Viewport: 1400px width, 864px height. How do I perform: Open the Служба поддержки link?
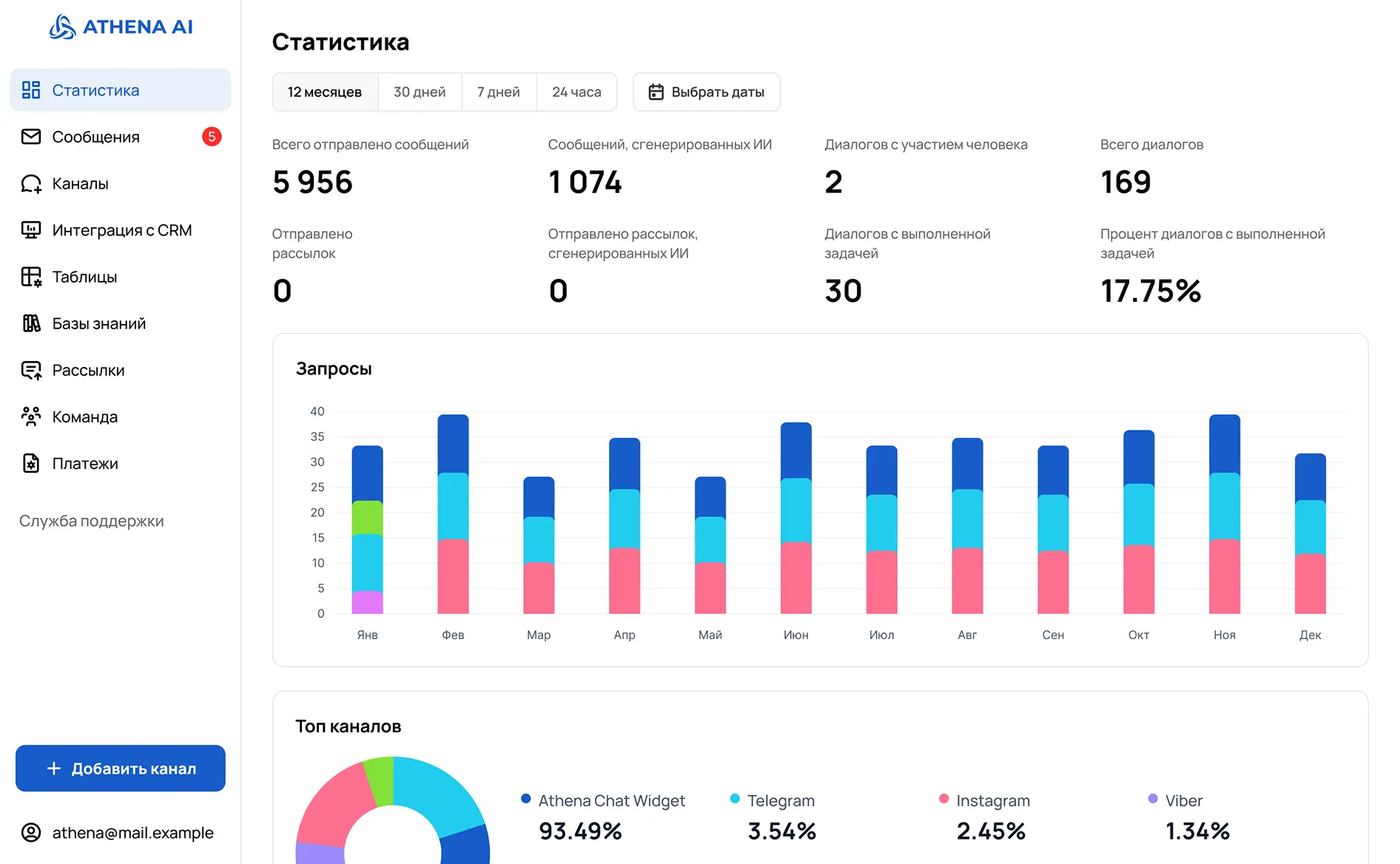point(92,521)
